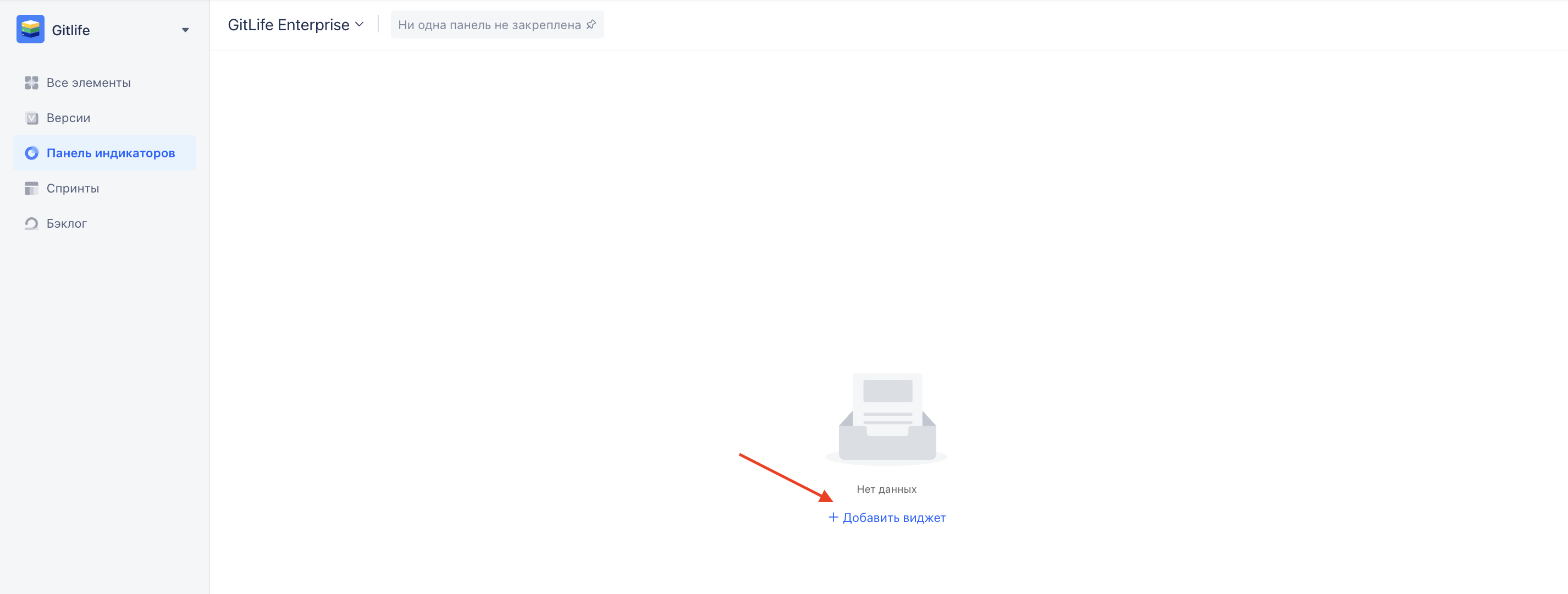Expand the Gitlife project switcher arrow
The width and height of the screenshot is (1568, 594).
185,30
